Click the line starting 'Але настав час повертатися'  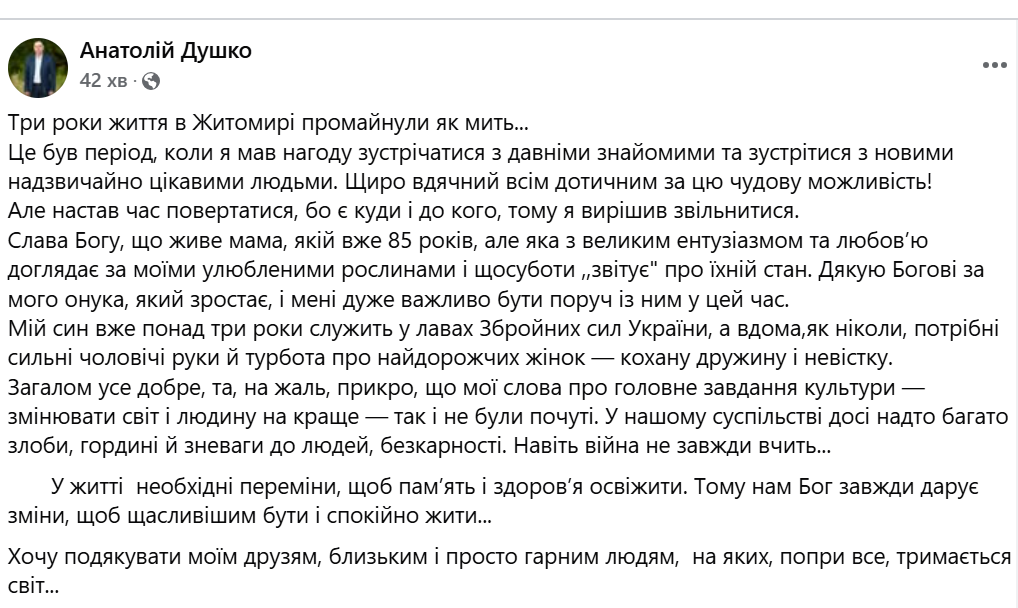[x=404, y=210]
